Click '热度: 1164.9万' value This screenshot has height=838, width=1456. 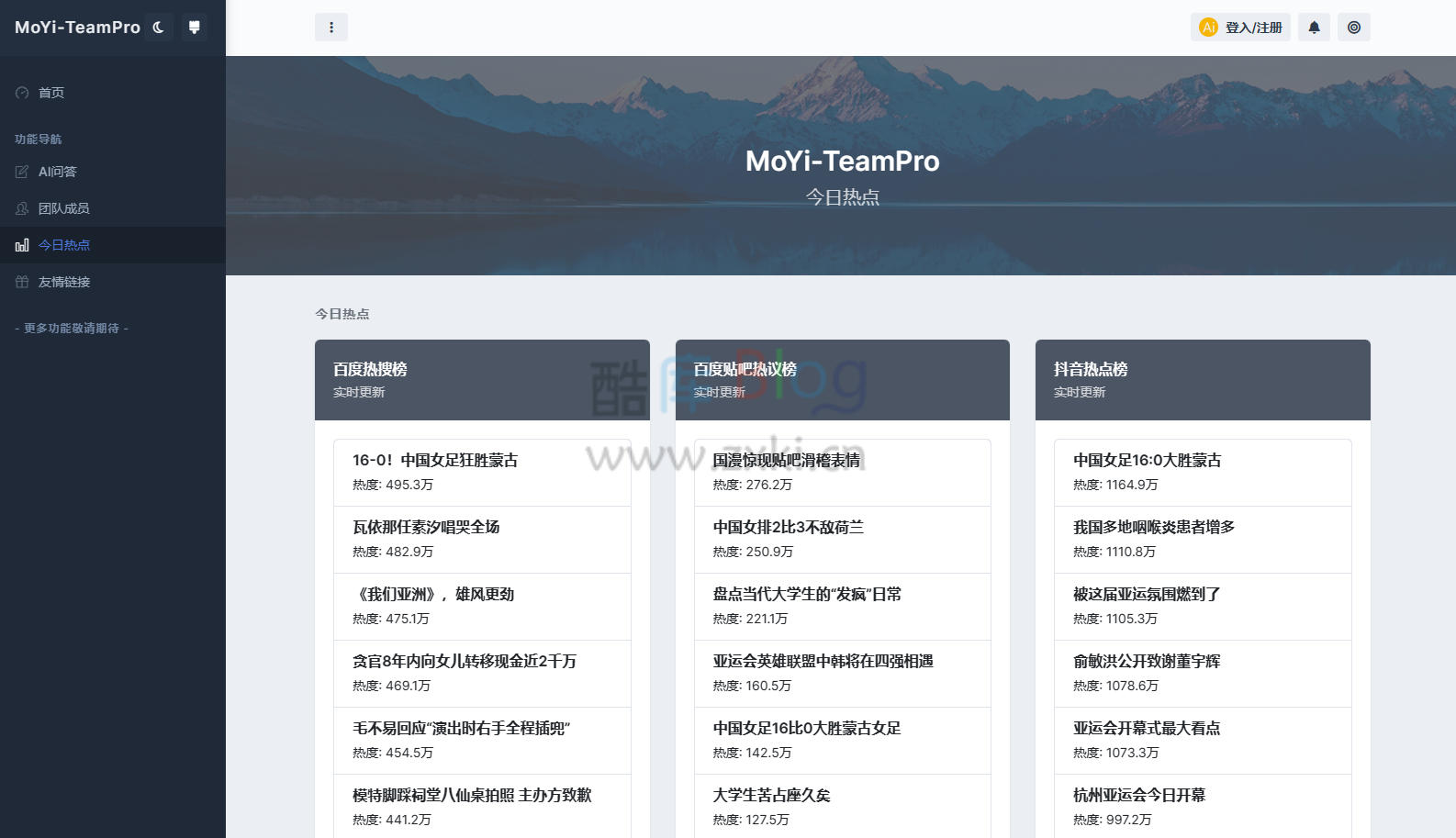(x=1115, y=485)
